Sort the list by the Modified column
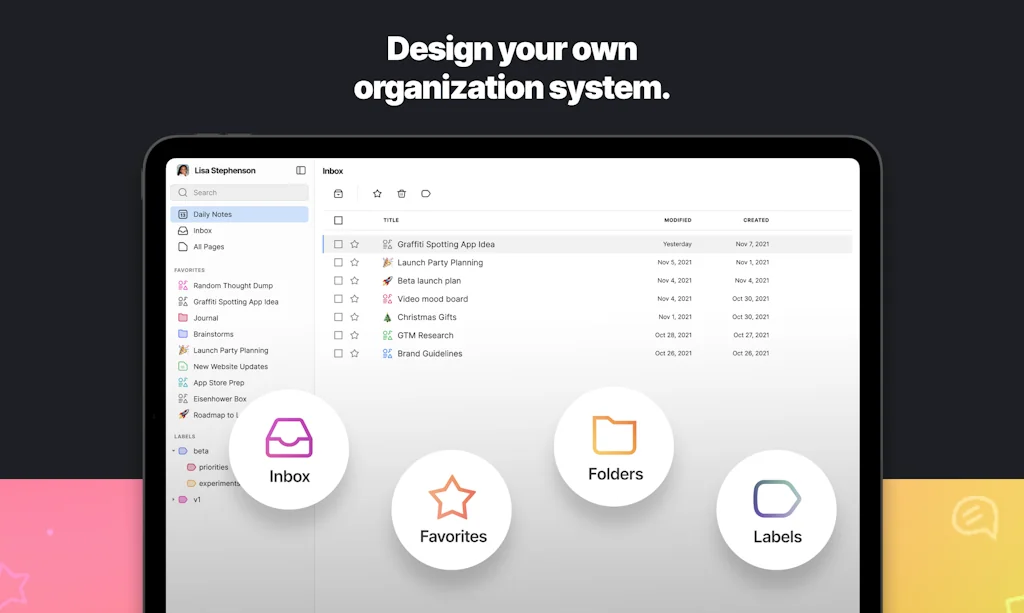 click(x=677, y=220)
